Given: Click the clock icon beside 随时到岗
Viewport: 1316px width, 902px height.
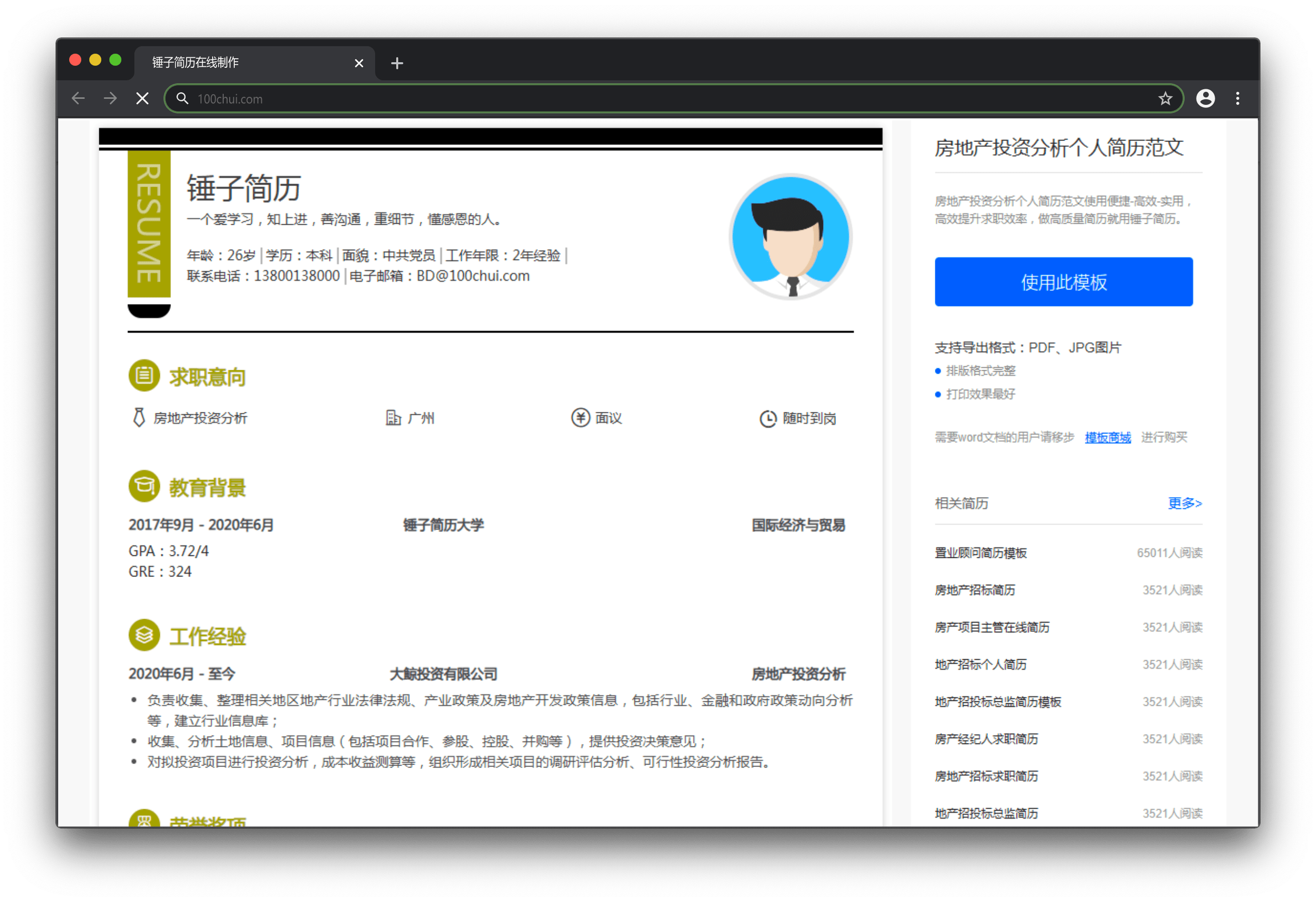Looking at the screenshot, I should tap(768, 419).
